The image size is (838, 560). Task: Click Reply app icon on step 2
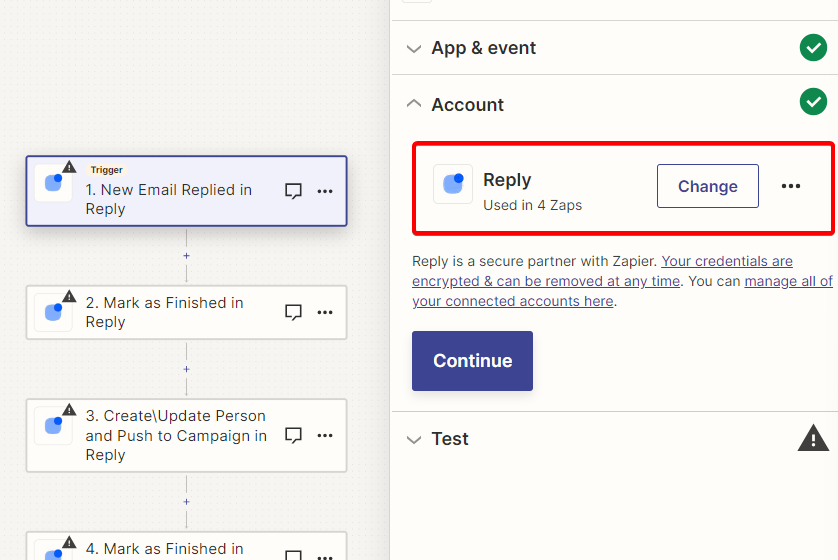point(53,312)
